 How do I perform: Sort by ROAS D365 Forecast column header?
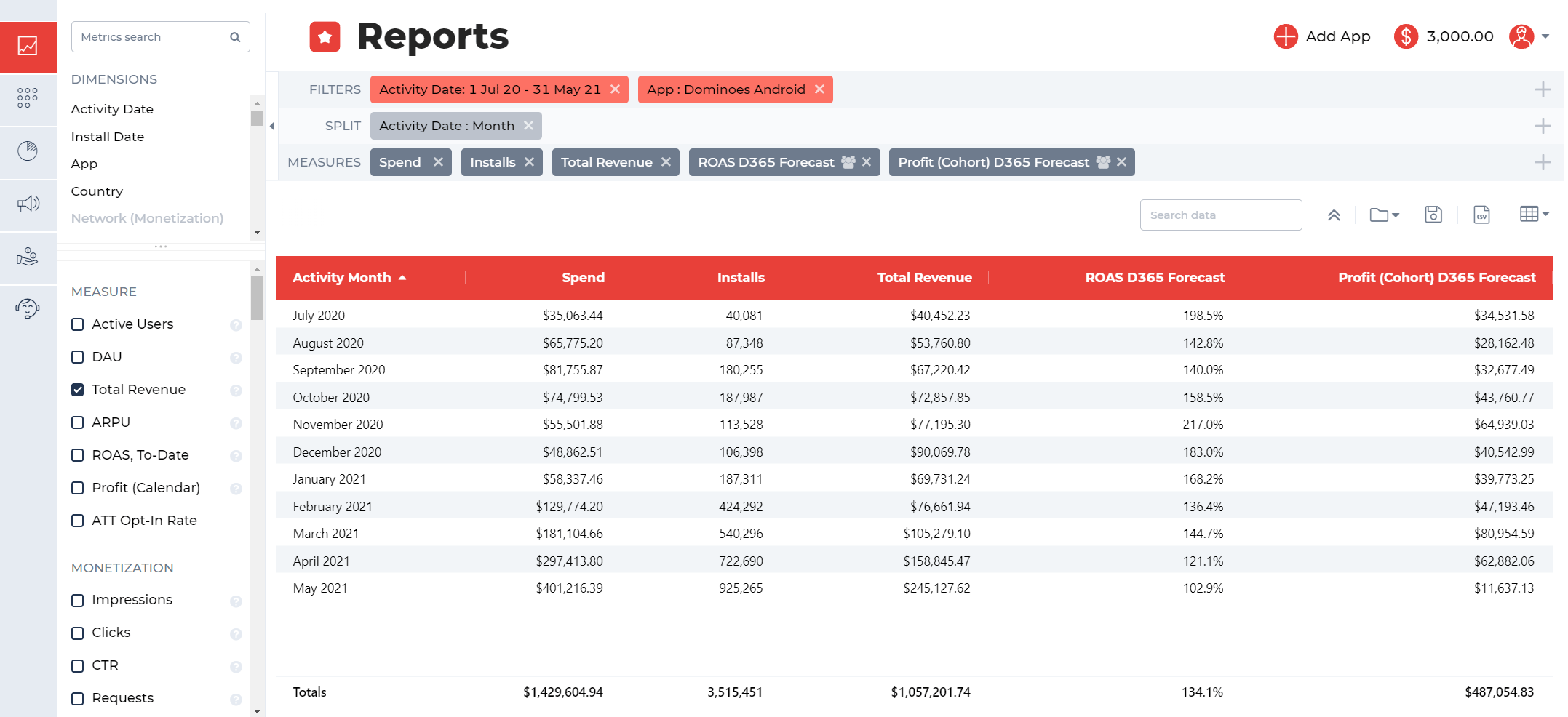click(1155, 277)
